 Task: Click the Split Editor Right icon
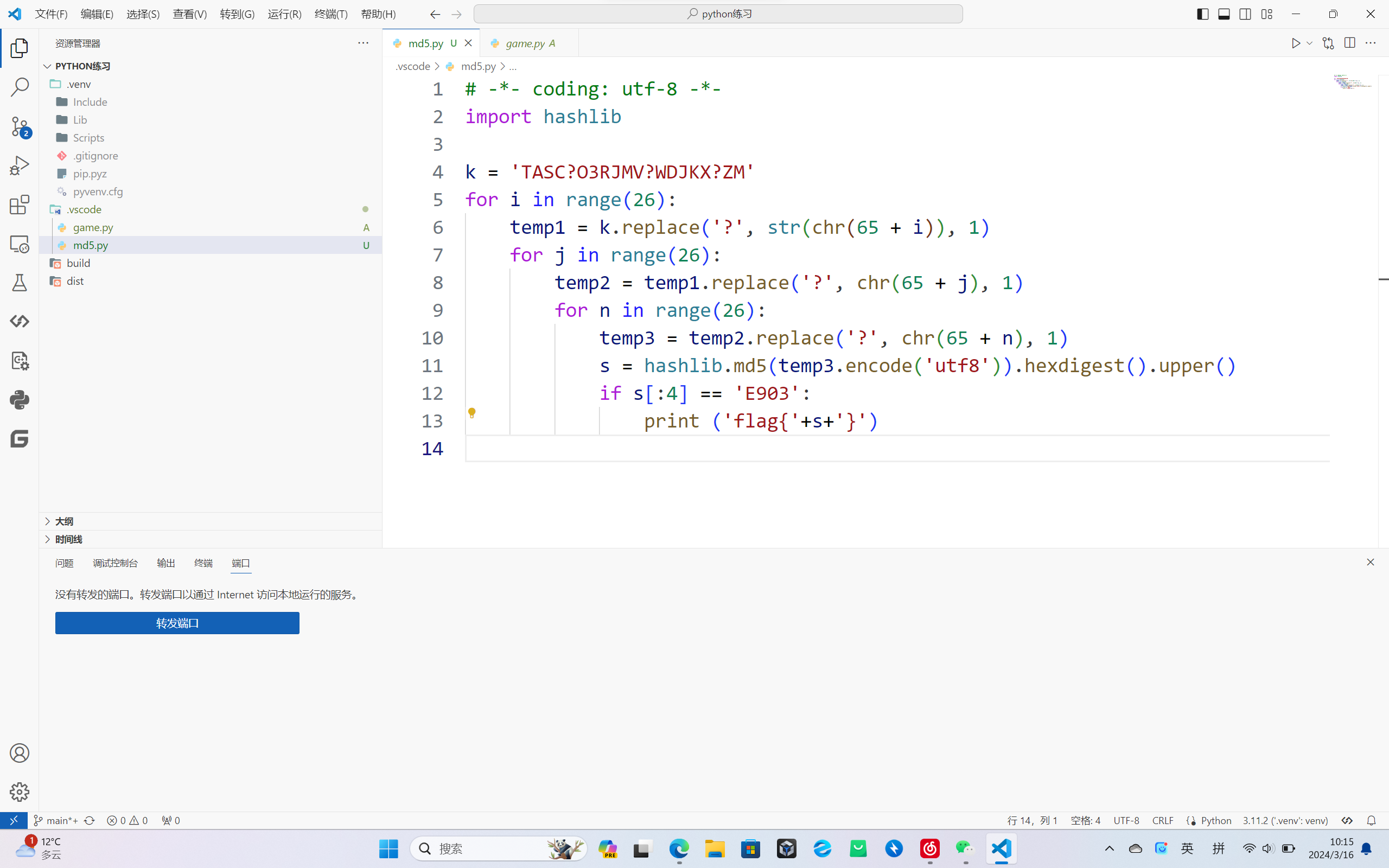1349,43
